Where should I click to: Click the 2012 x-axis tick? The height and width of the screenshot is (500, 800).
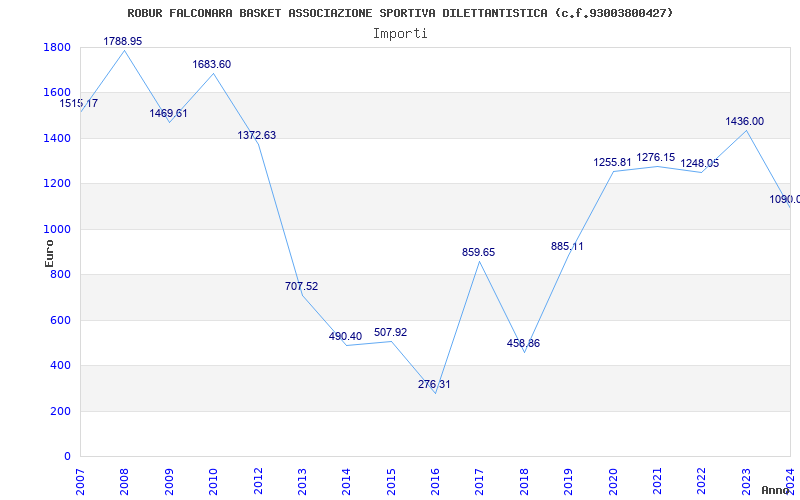click(258, 482)
